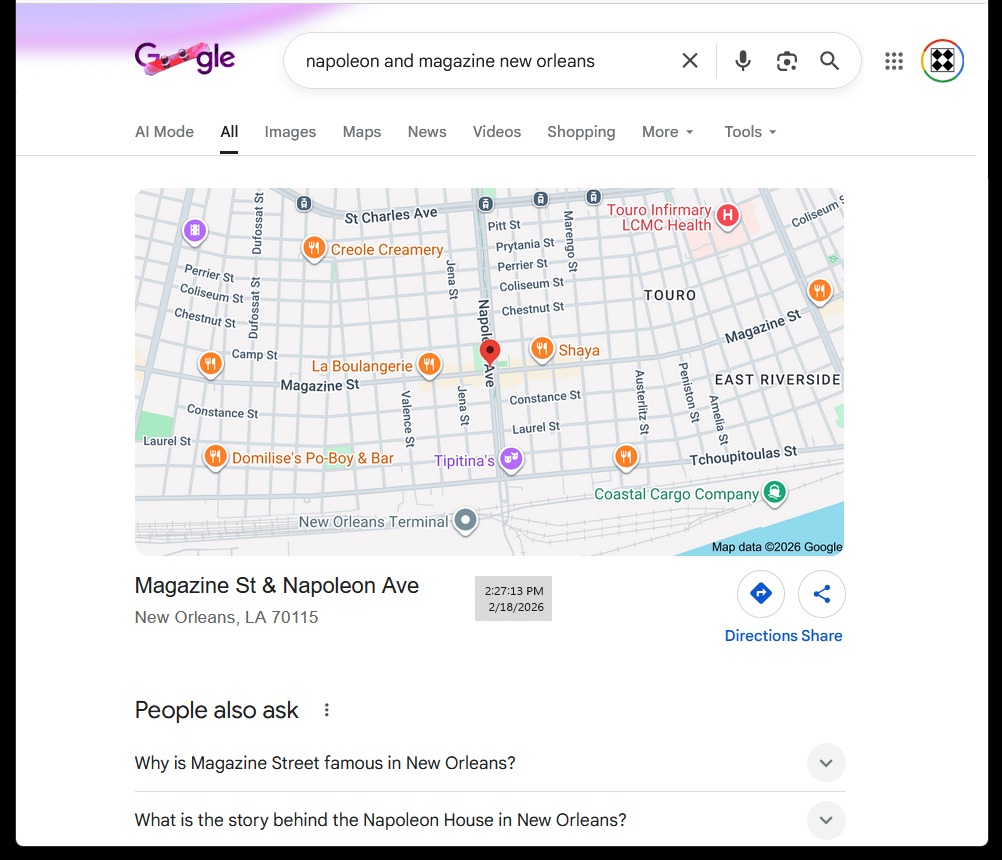Expand the More search filters dropdown
The image size is (1002, 860).
[668, 132]
